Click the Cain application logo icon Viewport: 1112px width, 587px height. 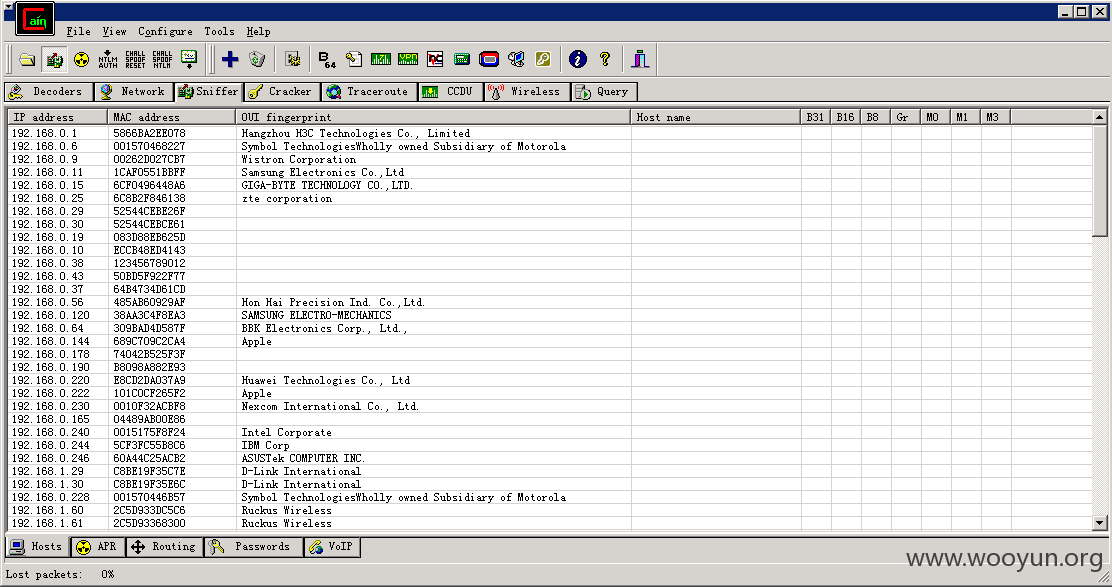click(x=35, y=20)
